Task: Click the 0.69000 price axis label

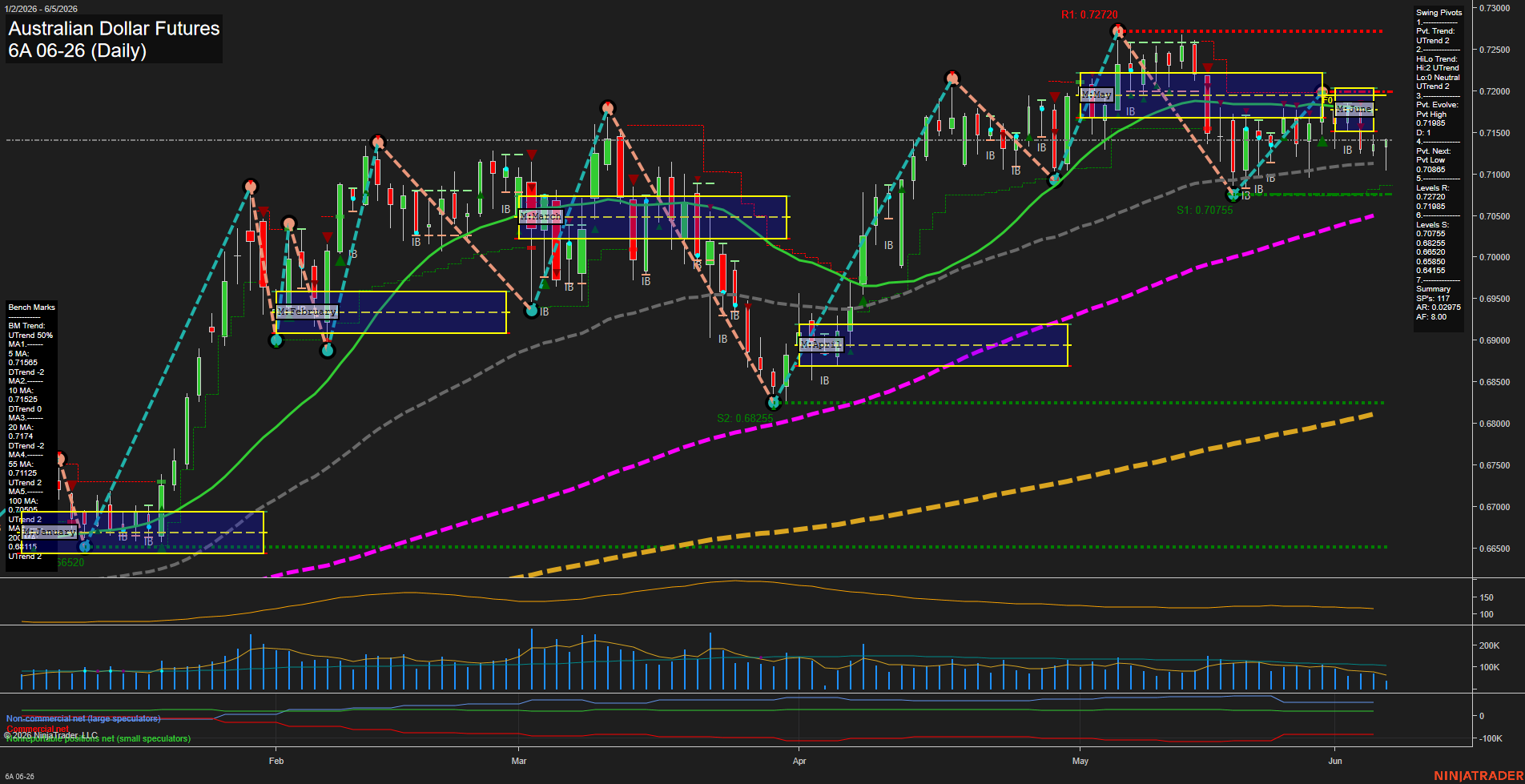Action: tap(1495, 340)
